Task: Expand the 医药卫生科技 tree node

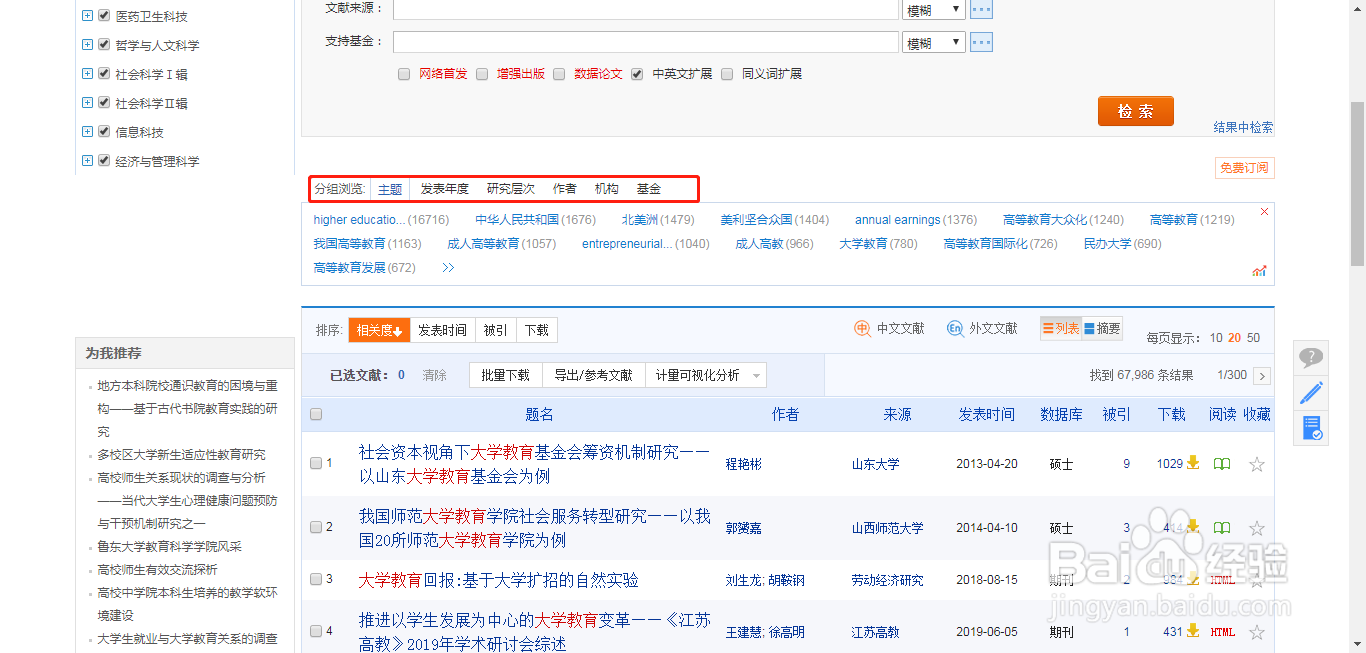Action: 88,16
